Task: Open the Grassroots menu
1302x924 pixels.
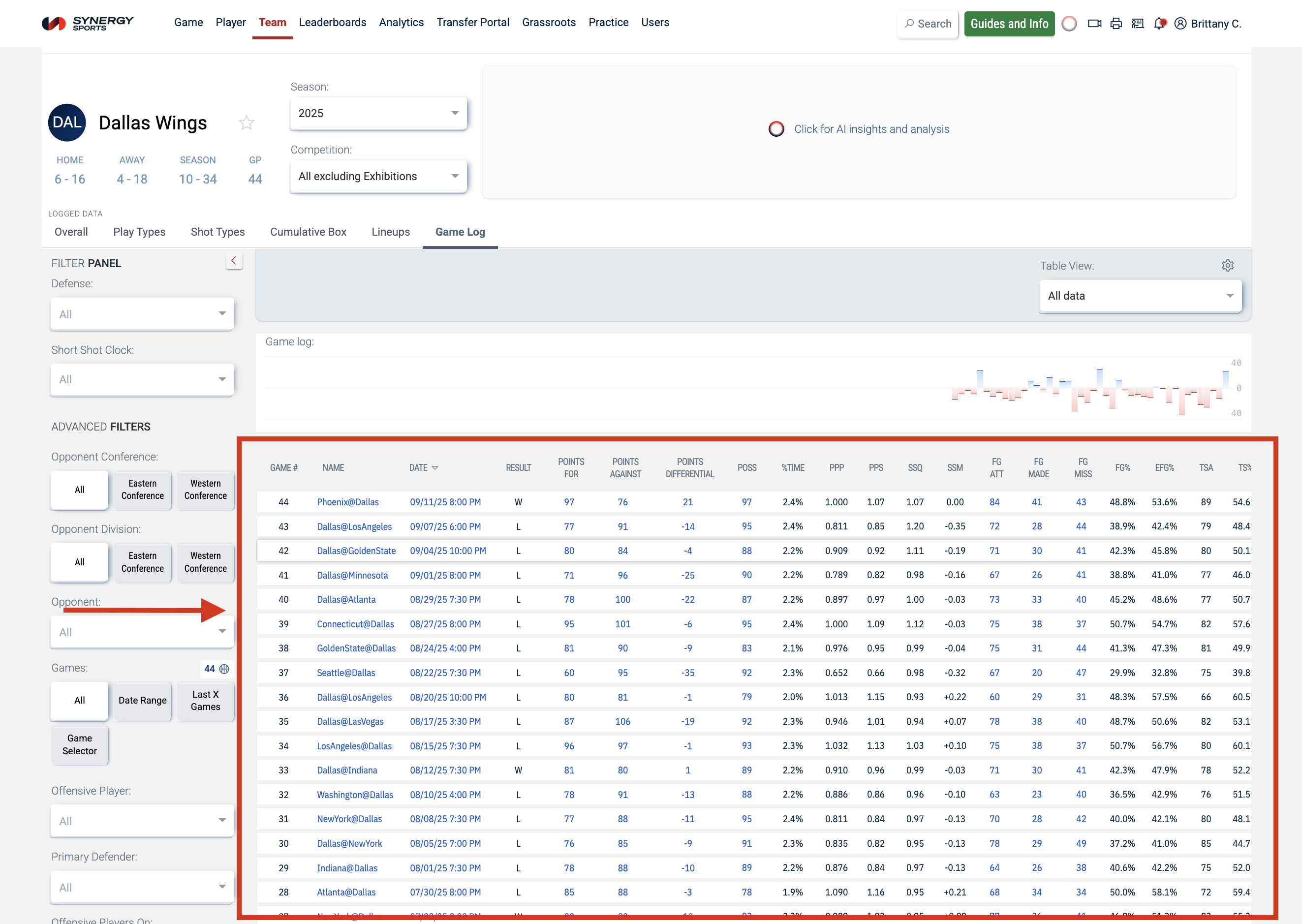Action: tap(549, 22)
